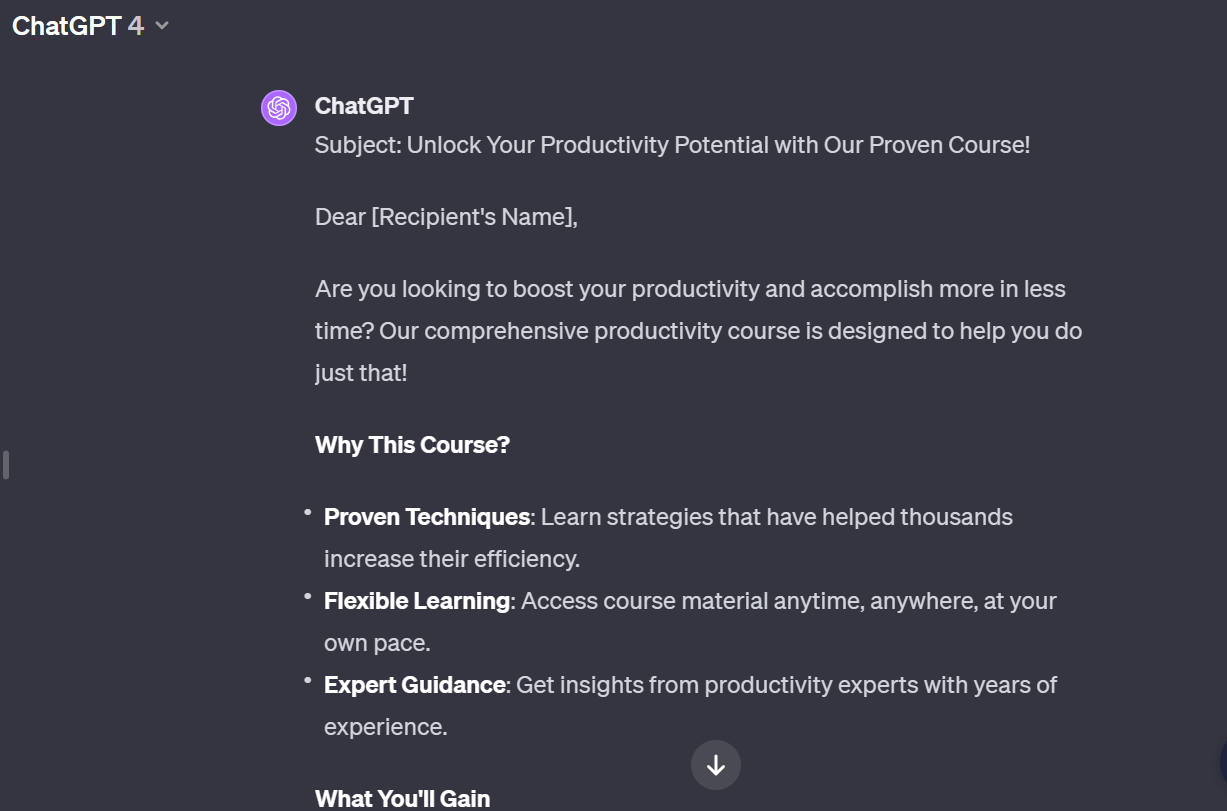Click the bold "Flexible Learning" text
This screenshot has width=1227, height=811.
click(417, 601)
